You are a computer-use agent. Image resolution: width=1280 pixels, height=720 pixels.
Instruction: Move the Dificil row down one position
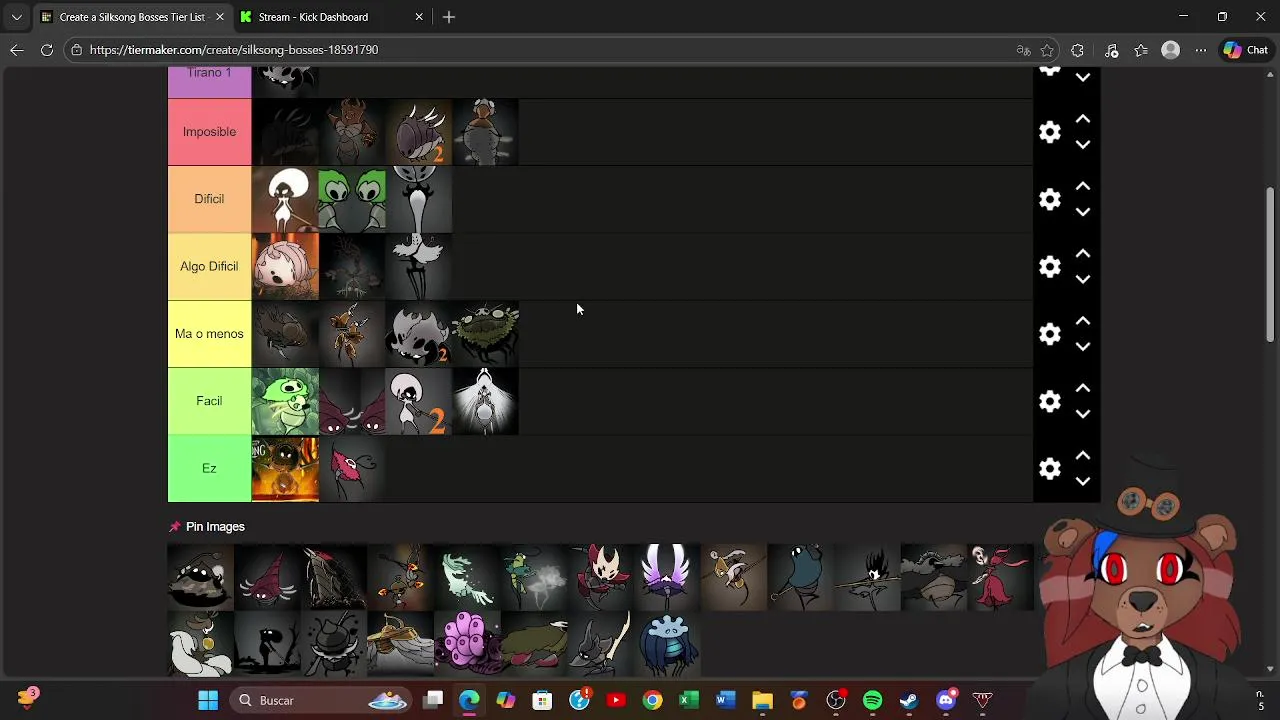tap(1082, 212)
